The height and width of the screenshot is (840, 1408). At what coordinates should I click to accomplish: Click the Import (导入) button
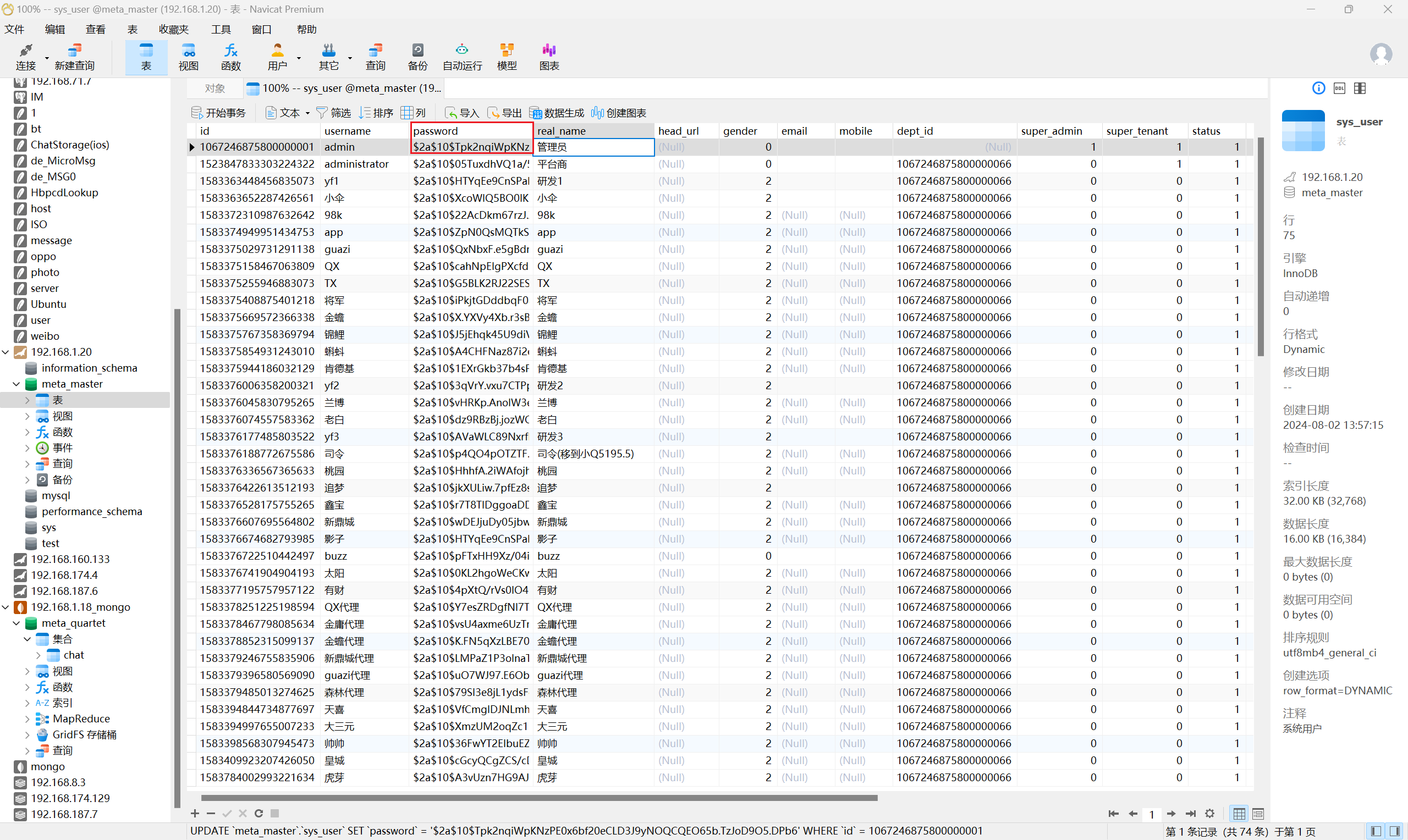pyautogui.click(x=462, y=113)
